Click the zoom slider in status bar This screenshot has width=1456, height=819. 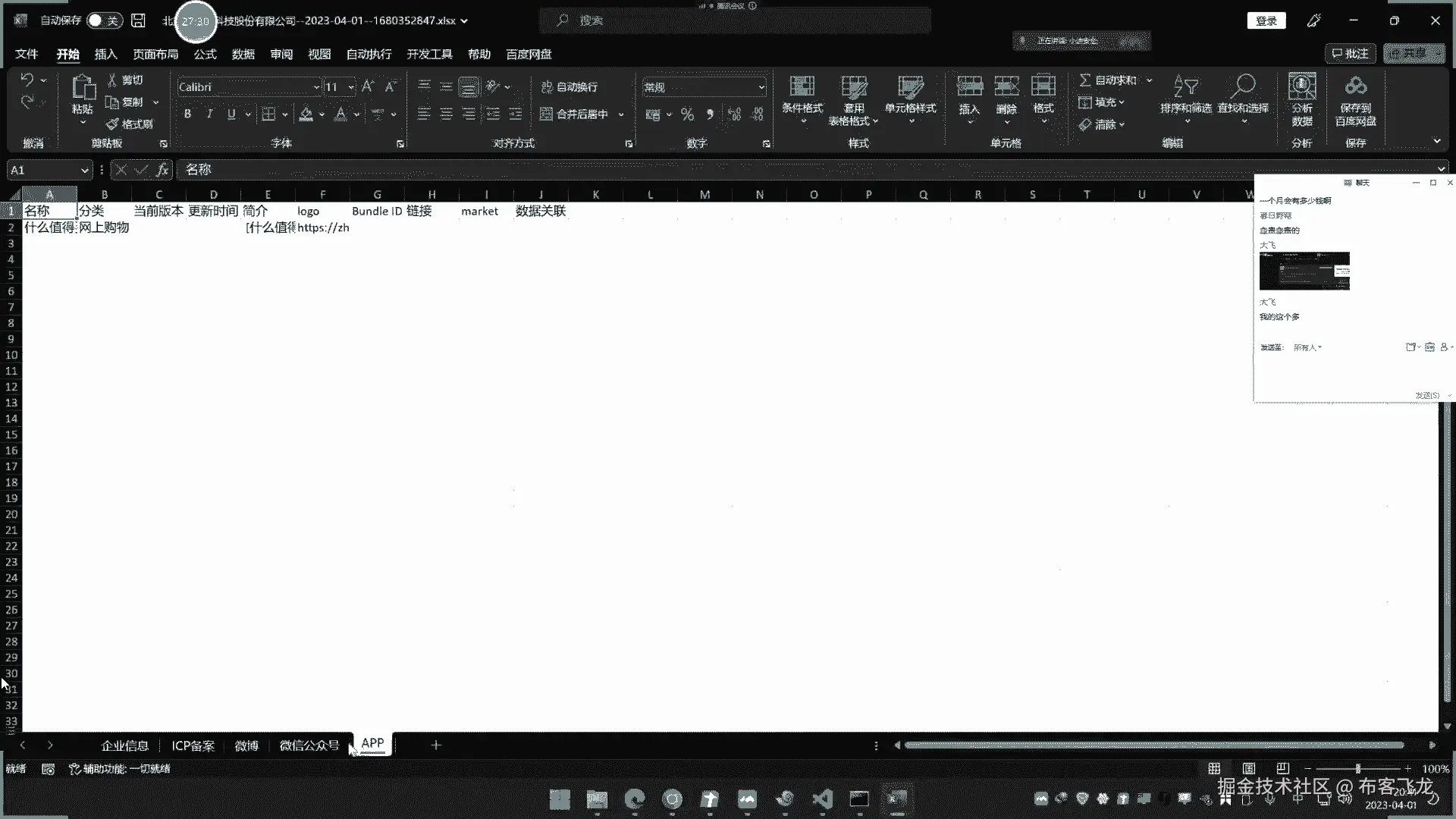click(x=1357, y=768)
